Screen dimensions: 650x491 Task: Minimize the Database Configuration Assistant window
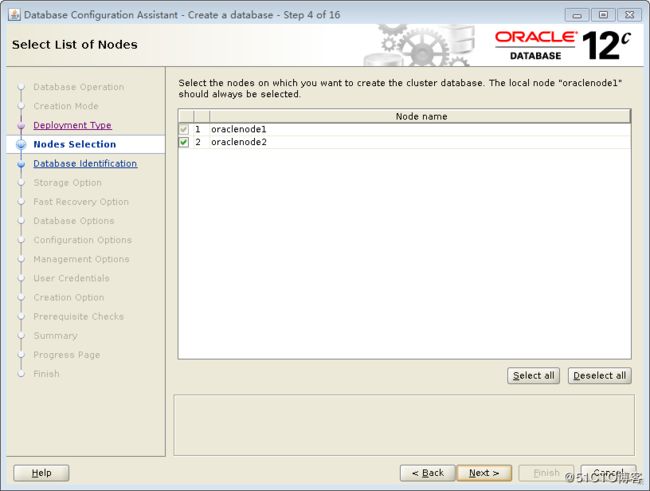pyautogui.click(x=577, y=15)
